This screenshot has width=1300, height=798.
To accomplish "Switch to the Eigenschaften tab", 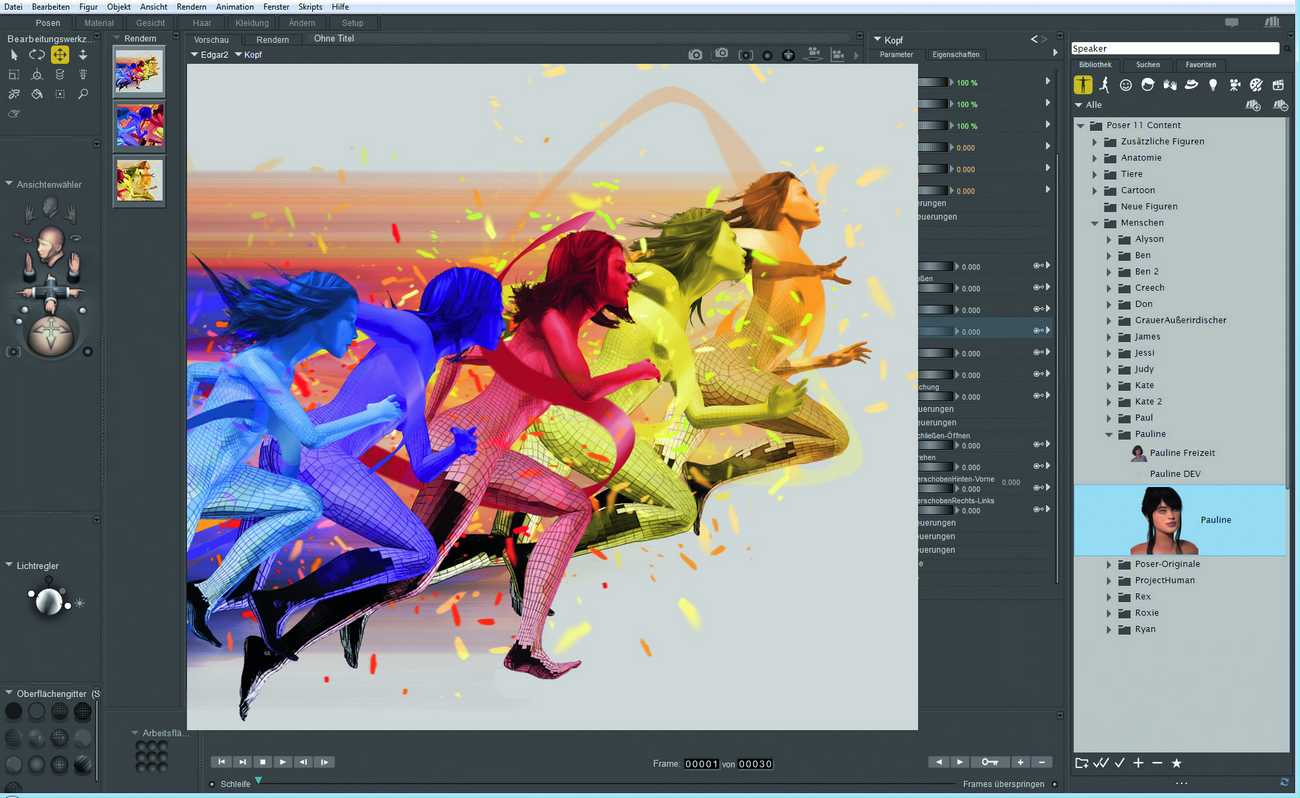I will pyautogui.click(x=956, y=55).
